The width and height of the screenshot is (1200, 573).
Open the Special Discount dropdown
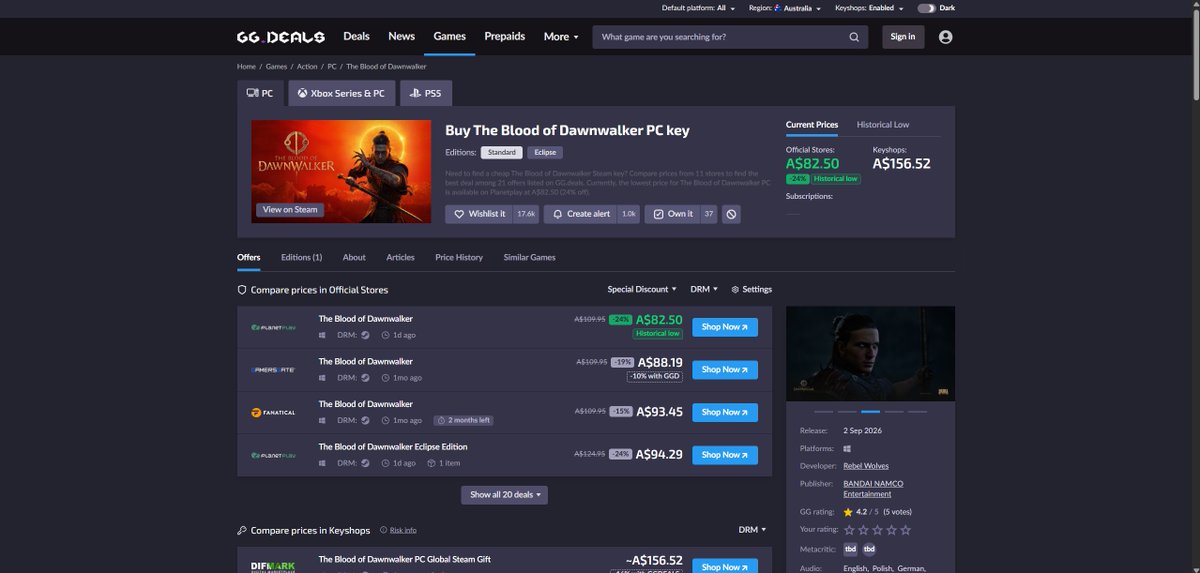[x=642, y=289]
